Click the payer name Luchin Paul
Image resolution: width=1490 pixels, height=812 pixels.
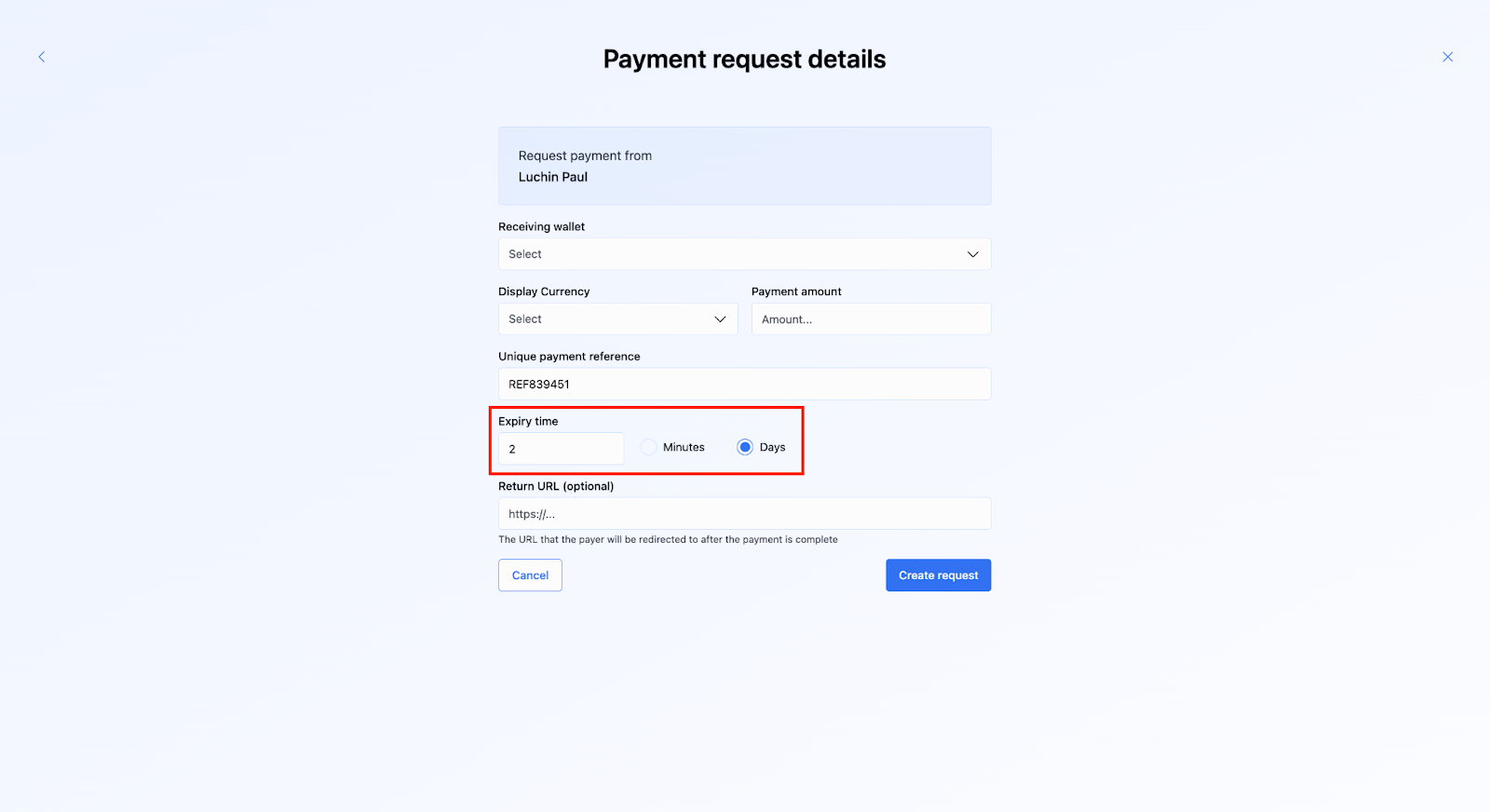pyautogui.click(x=553, y=177)
